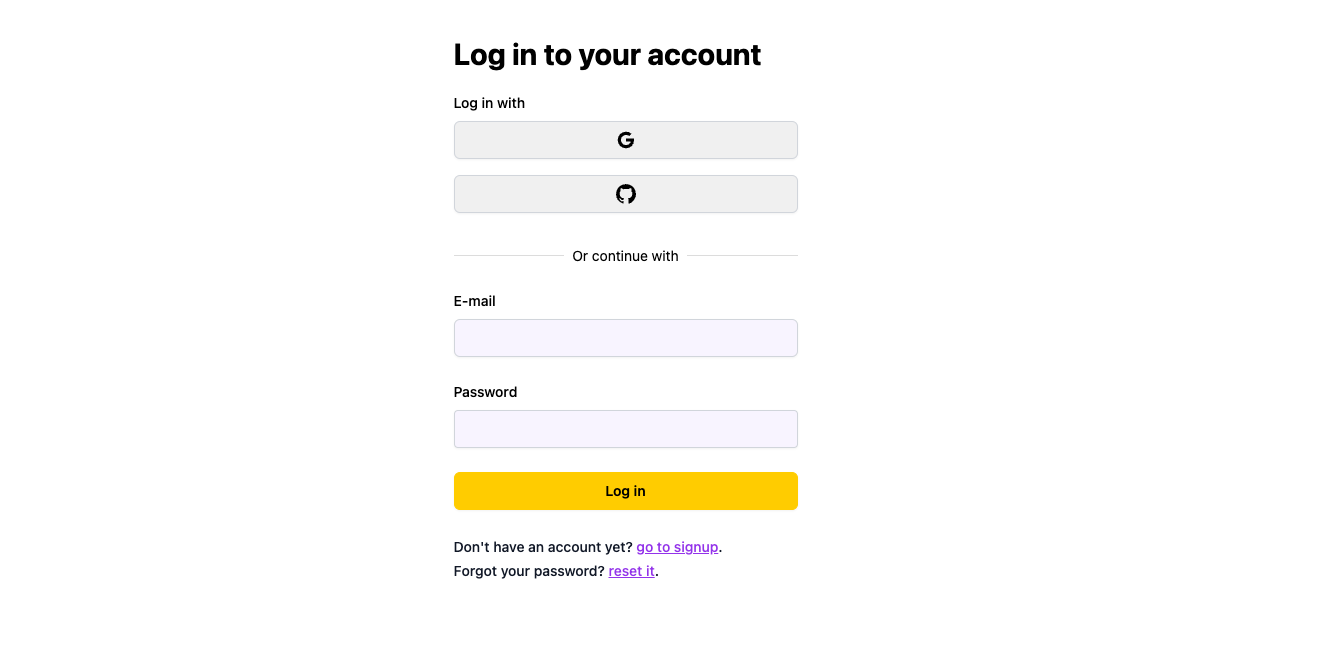Click the text 'Forgot your password?'
1337x664 pixels.
click(529, 571)
